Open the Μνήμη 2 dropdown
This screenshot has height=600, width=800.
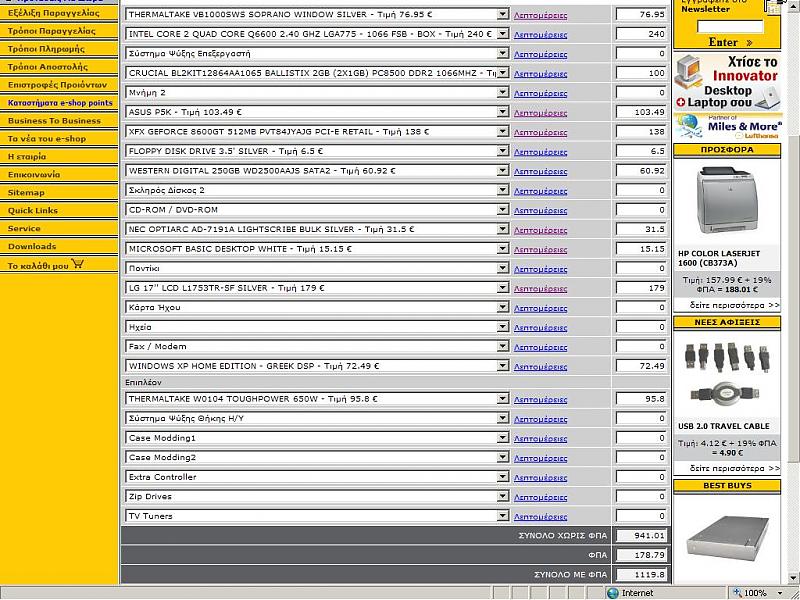tap(503, 92)
